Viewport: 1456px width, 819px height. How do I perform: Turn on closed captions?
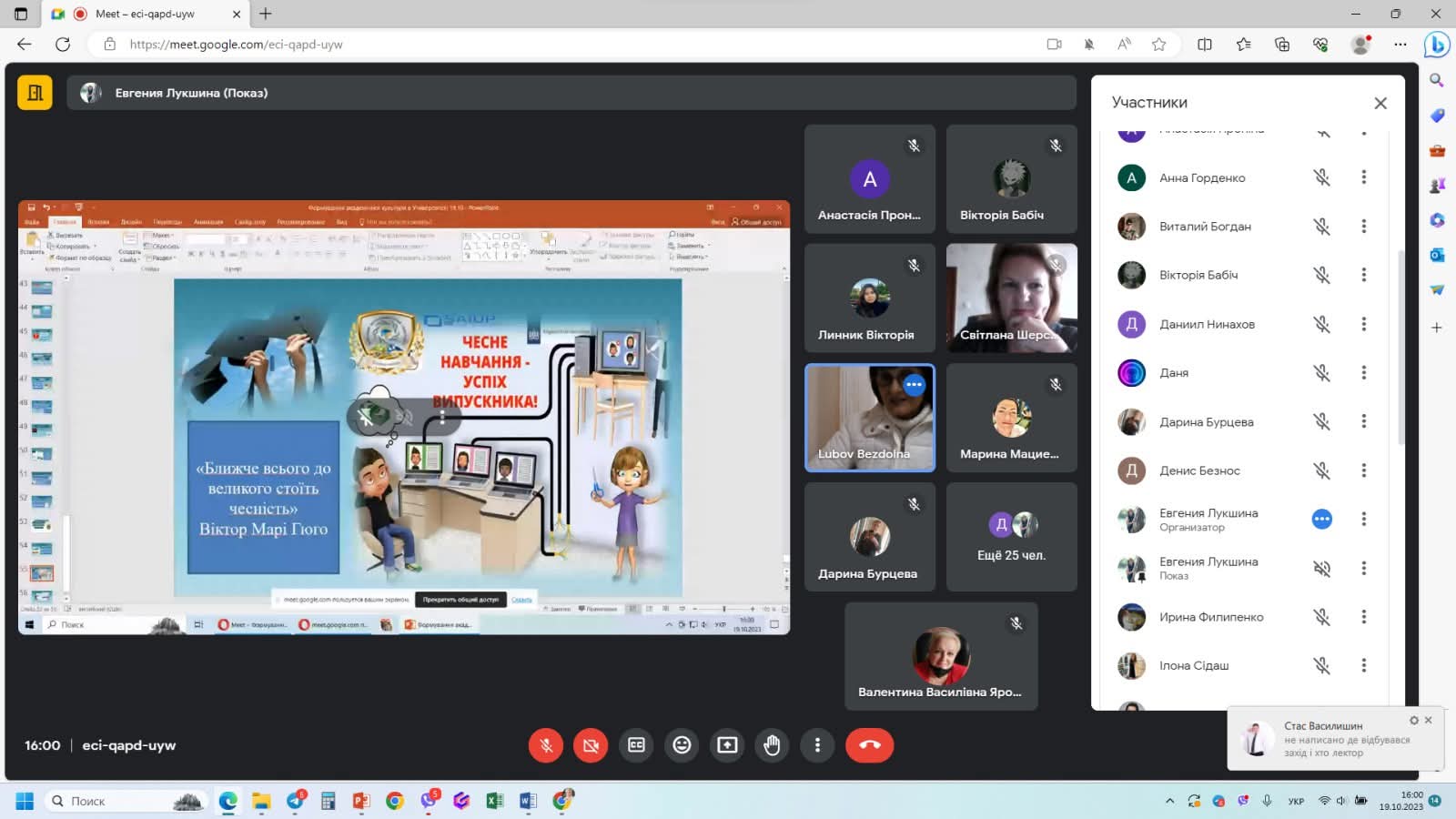coord(636,745)
